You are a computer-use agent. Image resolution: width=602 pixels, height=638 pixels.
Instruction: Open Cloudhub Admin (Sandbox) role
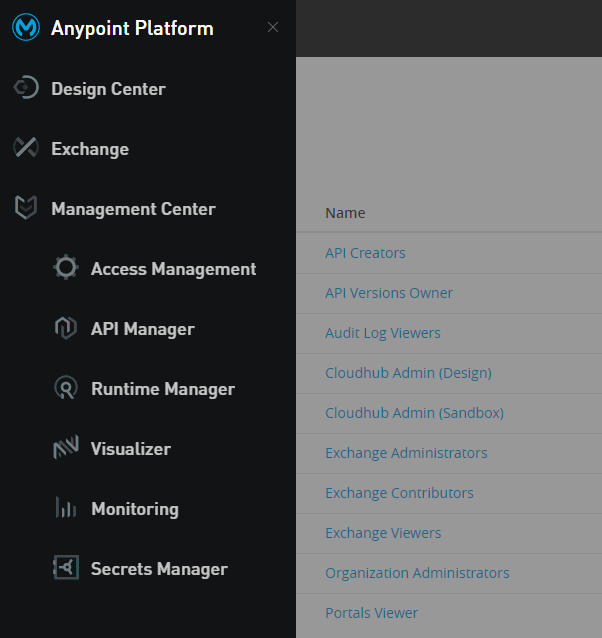(414, 413)
